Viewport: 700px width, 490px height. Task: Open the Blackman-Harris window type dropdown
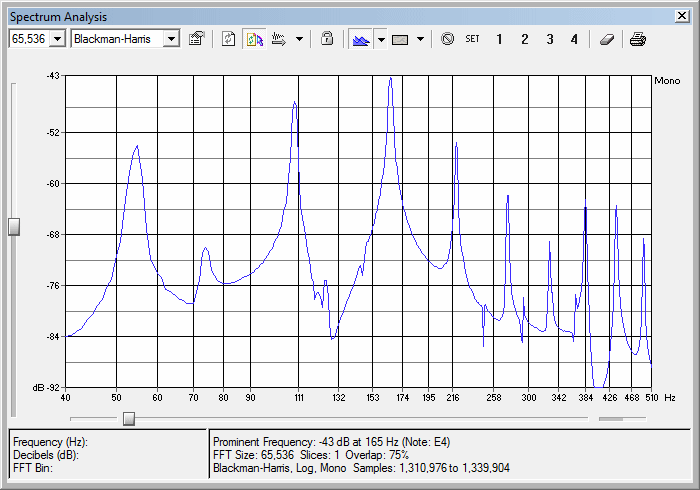coord(171,39)
